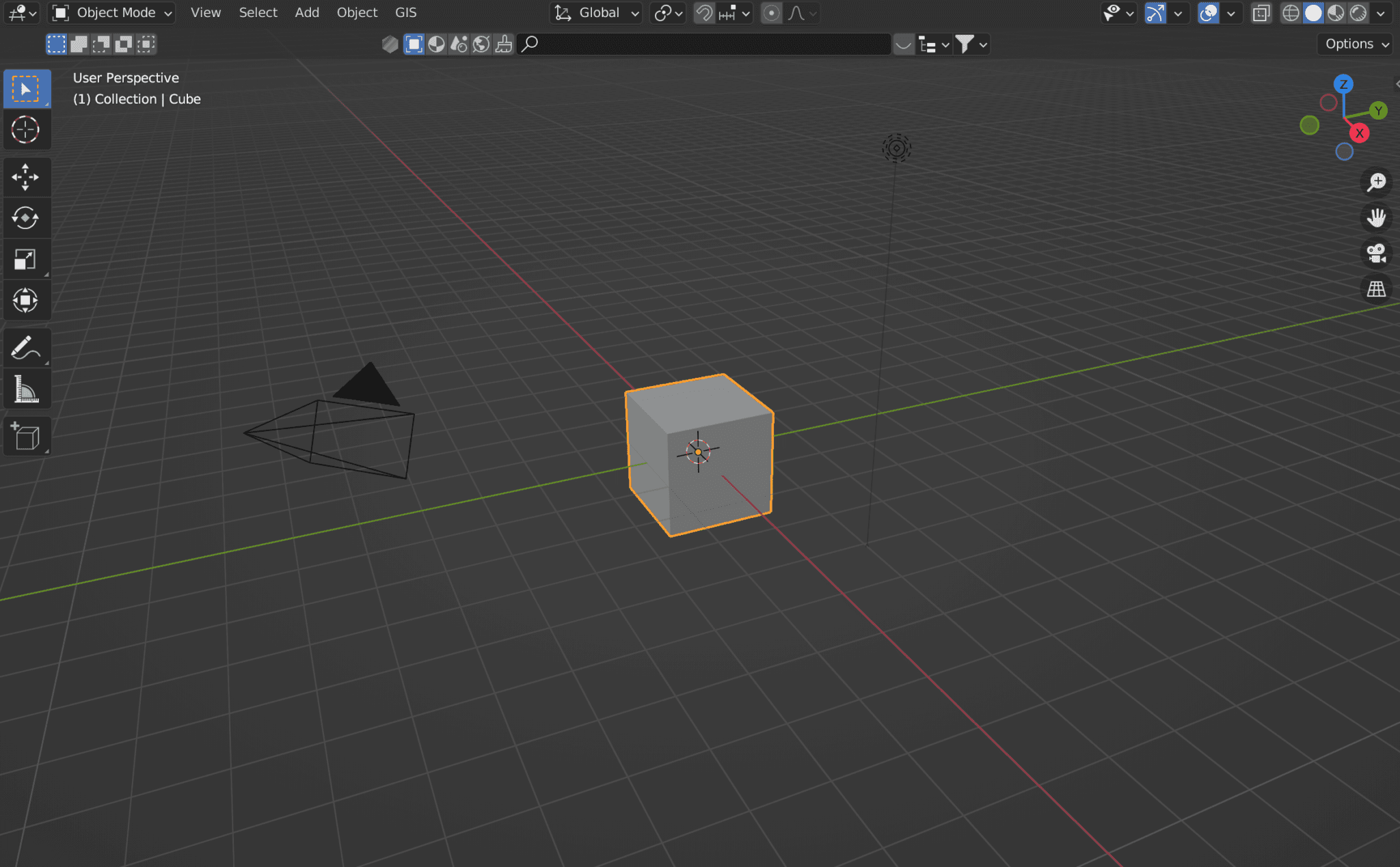Select the Scale tool

point(27,258)
